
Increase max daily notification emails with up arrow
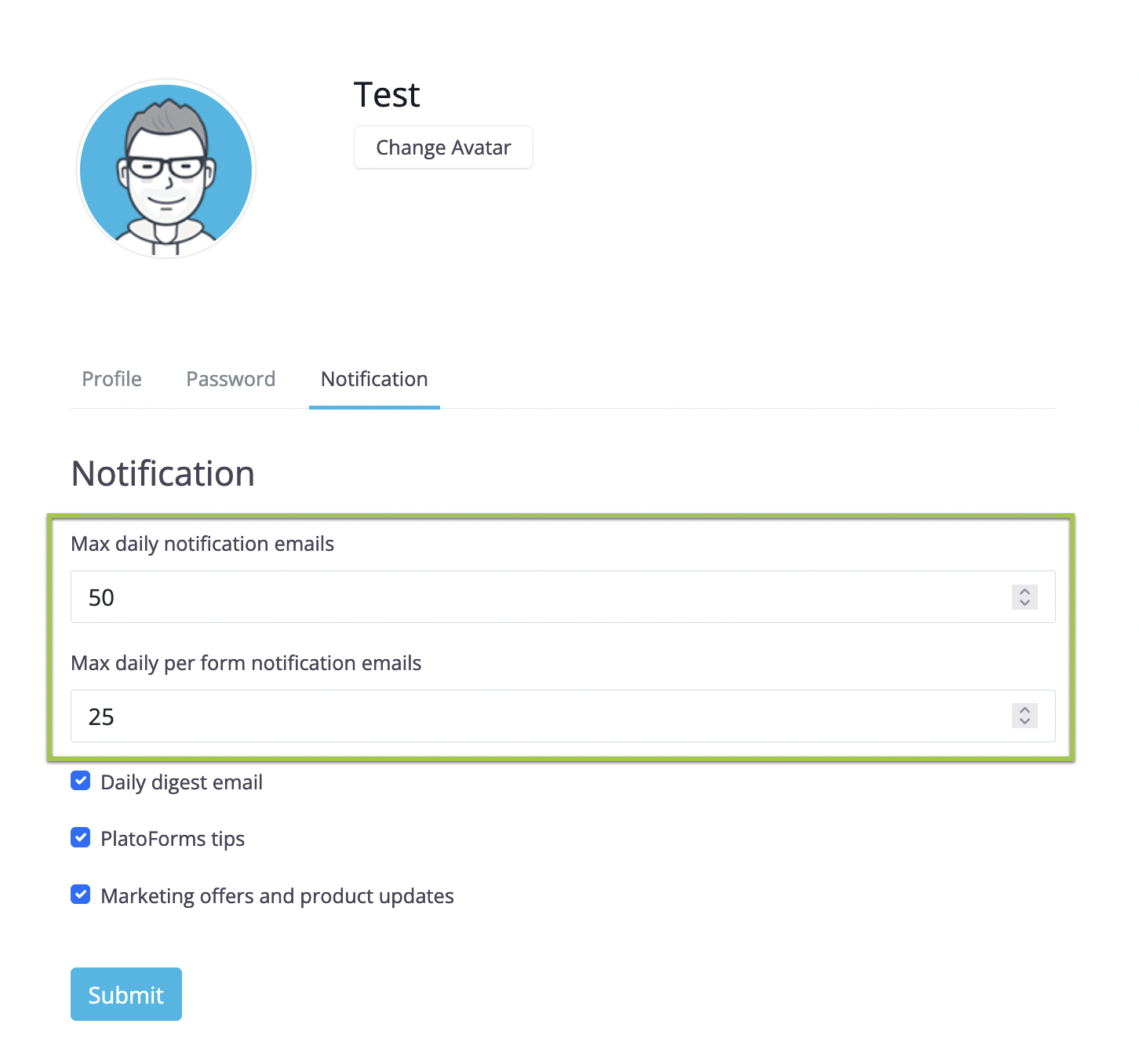click(1024, 592)
